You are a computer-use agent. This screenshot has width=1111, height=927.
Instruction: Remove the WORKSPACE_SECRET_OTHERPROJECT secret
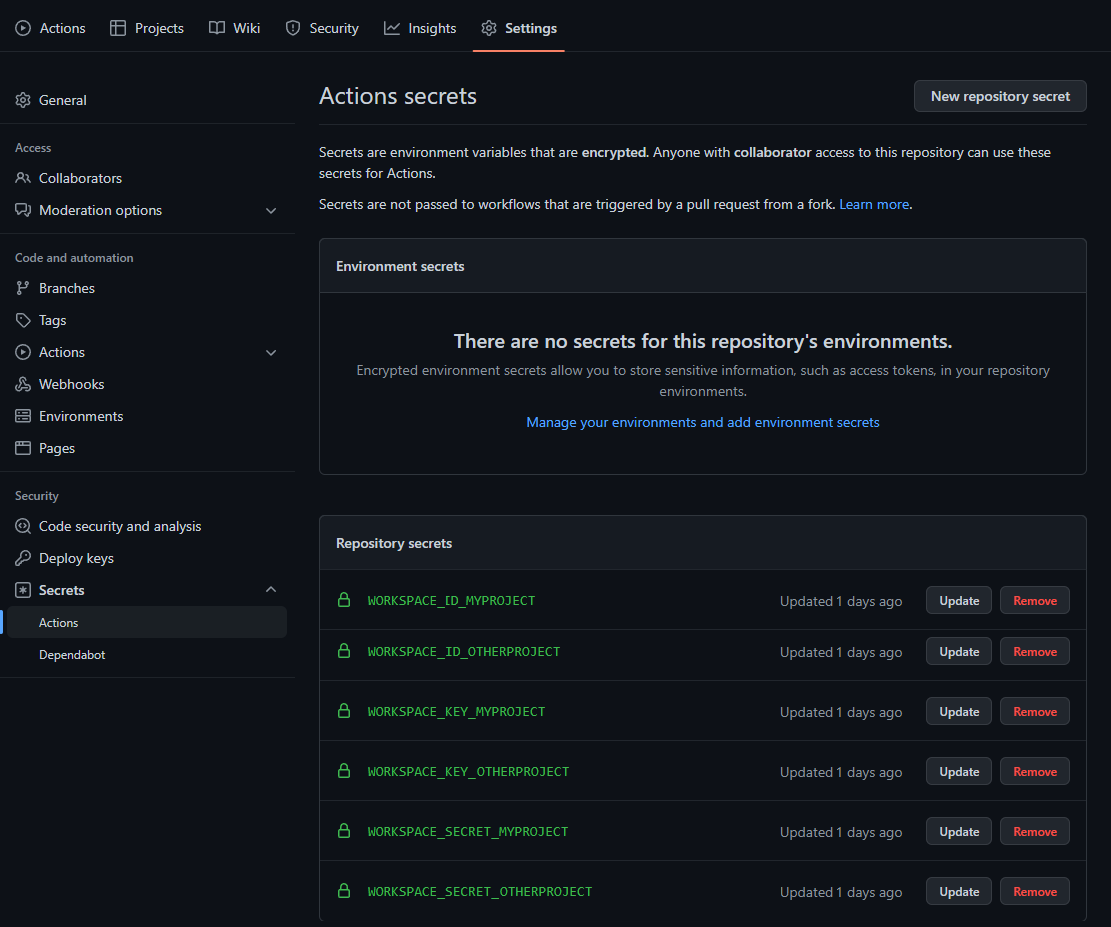pyautogui.click(x=1034, y=892)
